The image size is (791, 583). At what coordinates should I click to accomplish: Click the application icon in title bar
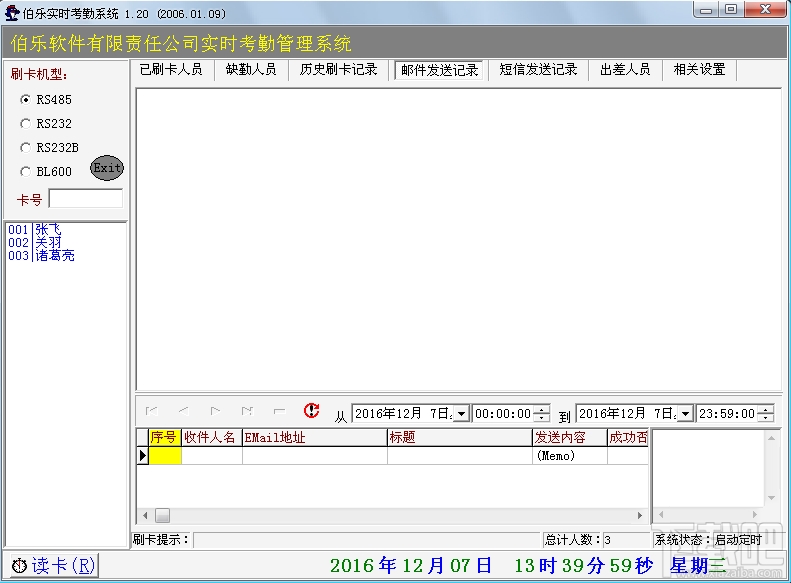point(11,13)
